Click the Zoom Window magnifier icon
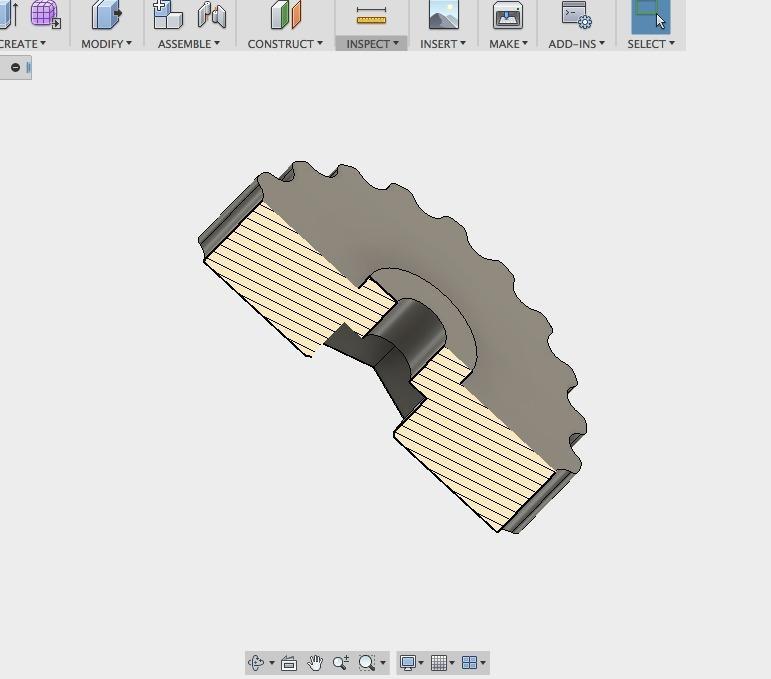Image resolution: width=771 pixels, height=679 pixels. click(367, 663)
